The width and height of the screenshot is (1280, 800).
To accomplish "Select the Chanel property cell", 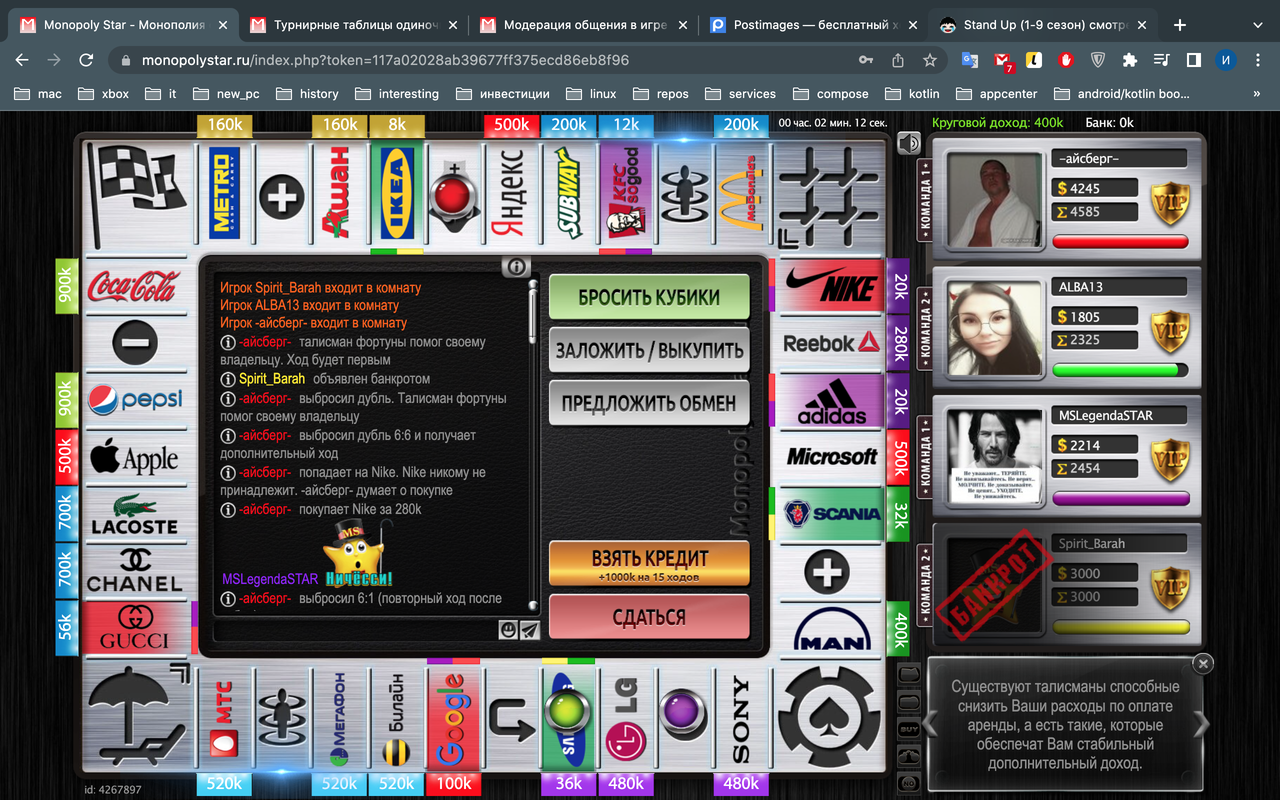I will tap(134, 571).
